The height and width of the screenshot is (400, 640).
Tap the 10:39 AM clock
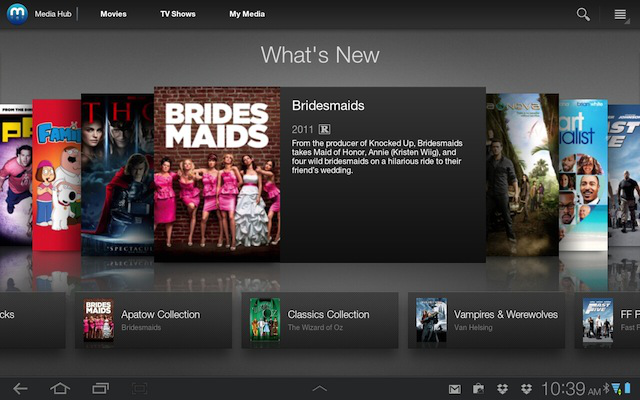click(x=571, y=389)
